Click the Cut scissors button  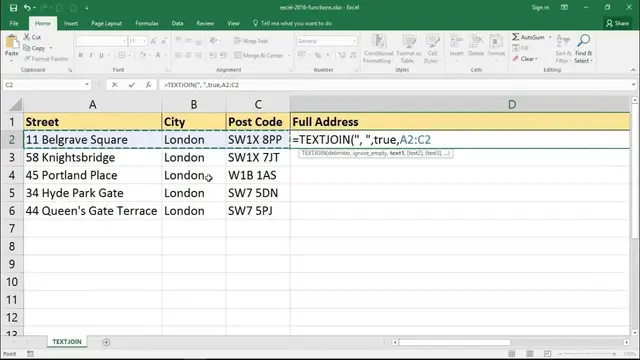32,37
